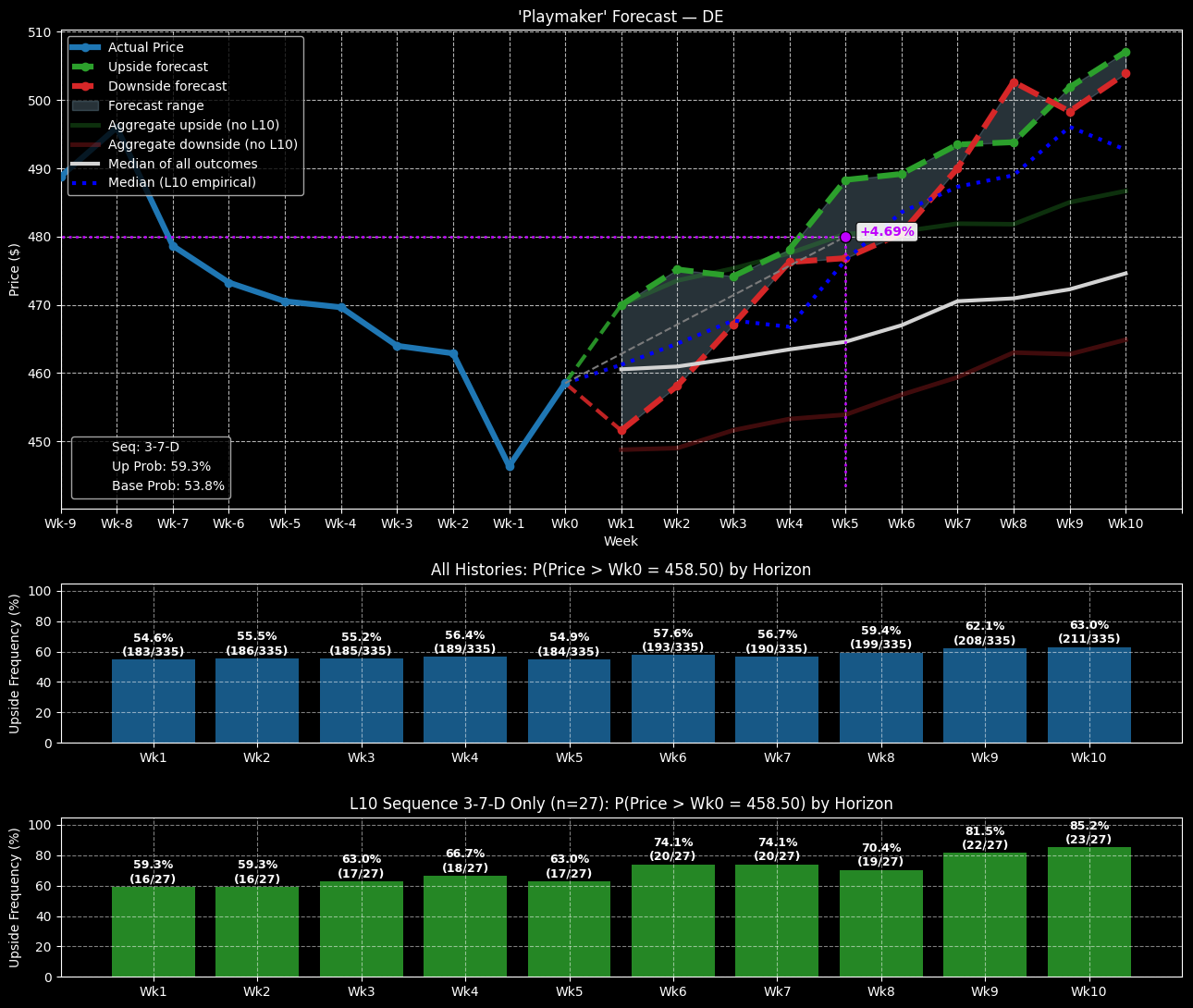The width and height of the screenshot is (1193, 1008).
Task: Click the 'Playmaker' Forecast — DE chart title
Action: (x=621, y=18)
